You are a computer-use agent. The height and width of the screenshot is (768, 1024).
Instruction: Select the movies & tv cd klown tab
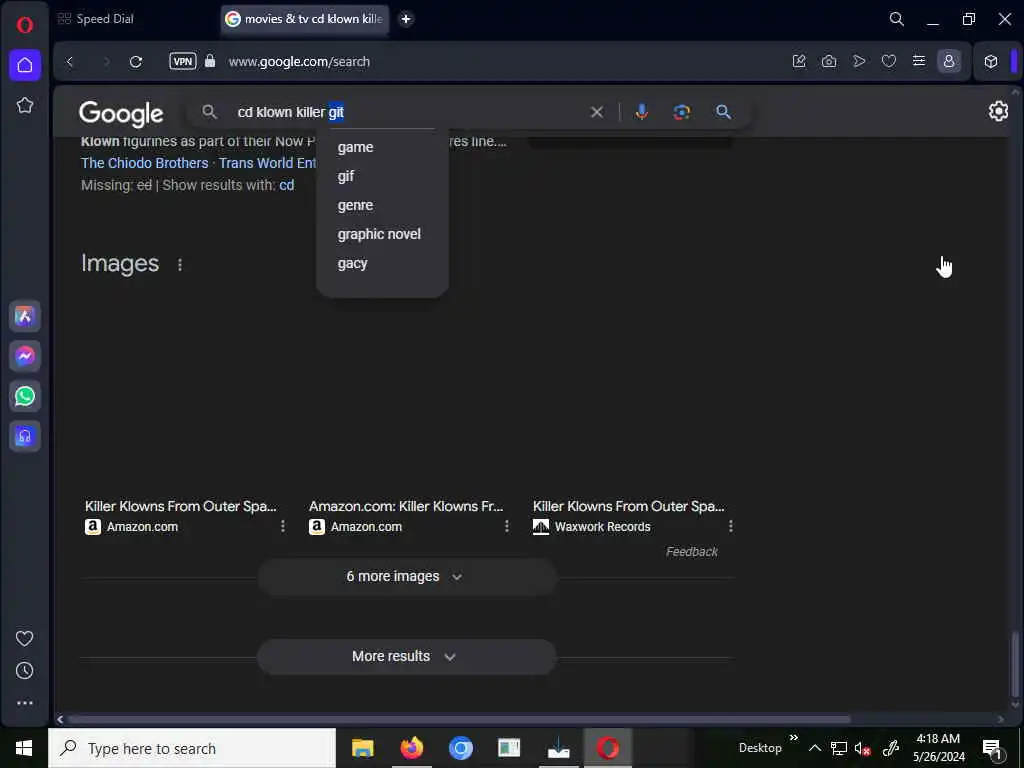coord(305,19)
